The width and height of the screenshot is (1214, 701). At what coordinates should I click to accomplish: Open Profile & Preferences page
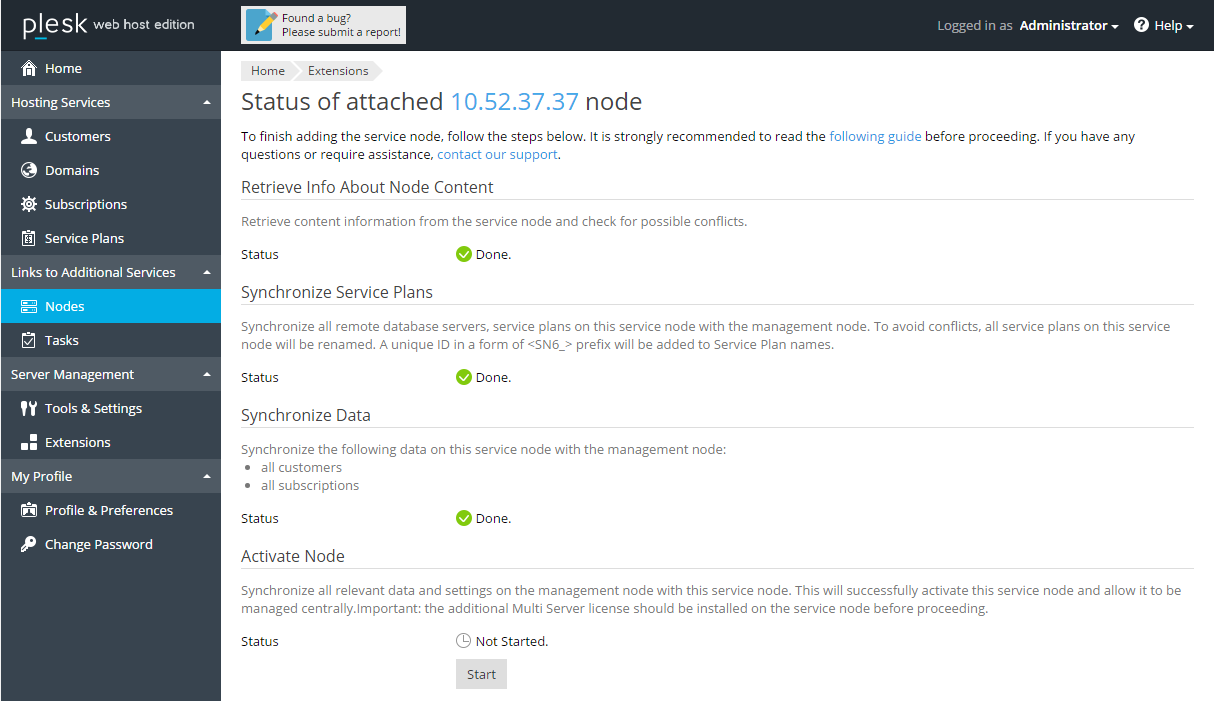pos(109,511)
